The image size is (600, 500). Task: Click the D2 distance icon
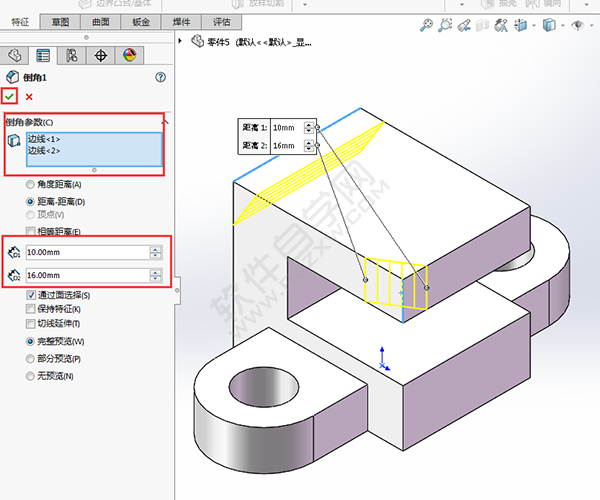14,275
